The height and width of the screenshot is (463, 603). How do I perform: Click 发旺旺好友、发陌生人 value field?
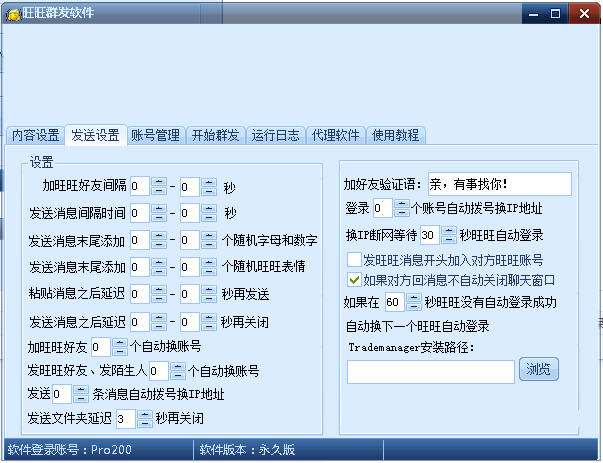pyautogui.click(x=159, y=371)
